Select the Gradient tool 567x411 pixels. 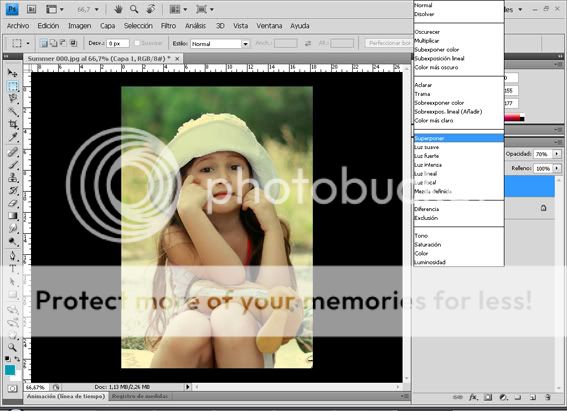(x=13, y=216)
